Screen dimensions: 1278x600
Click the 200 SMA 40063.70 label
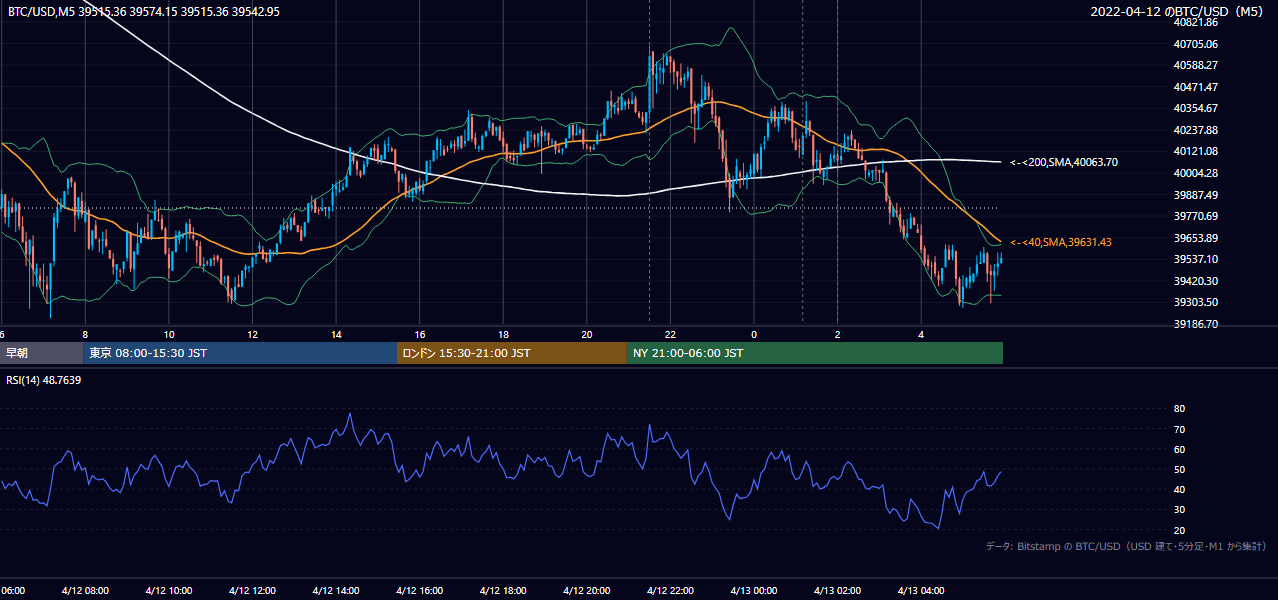(x=1063, y=162)
